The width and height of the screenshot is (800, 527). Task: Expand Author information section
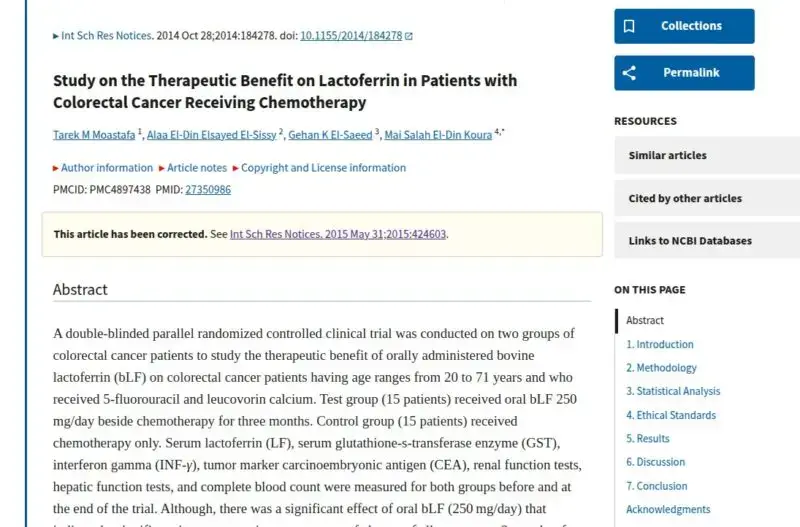click(103, 168)
